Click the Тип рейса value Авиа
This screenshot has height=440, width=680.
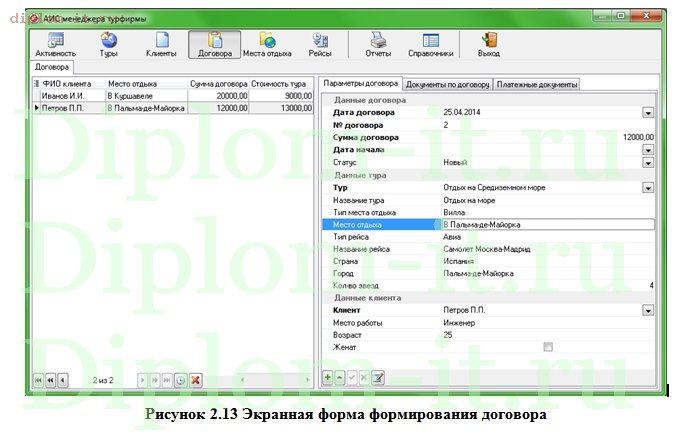pos(452,237)
